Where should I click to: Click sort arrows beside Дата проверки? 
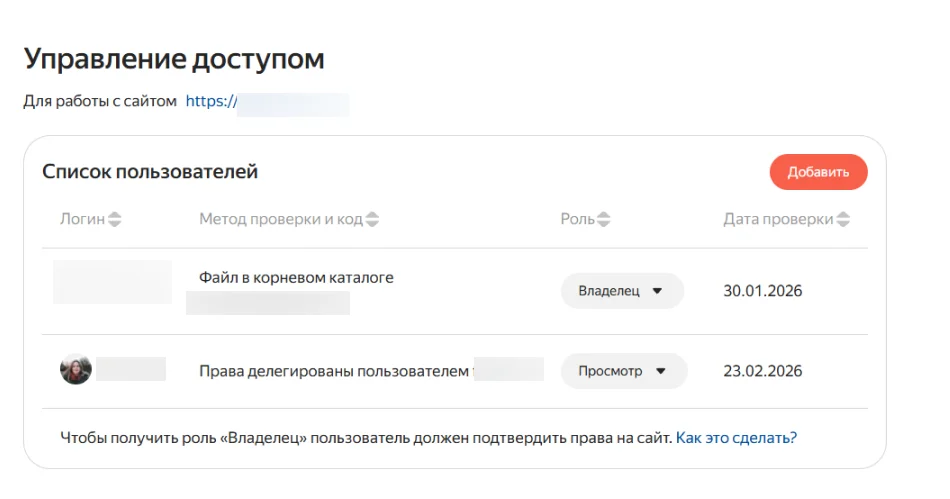tap(843, 220)
